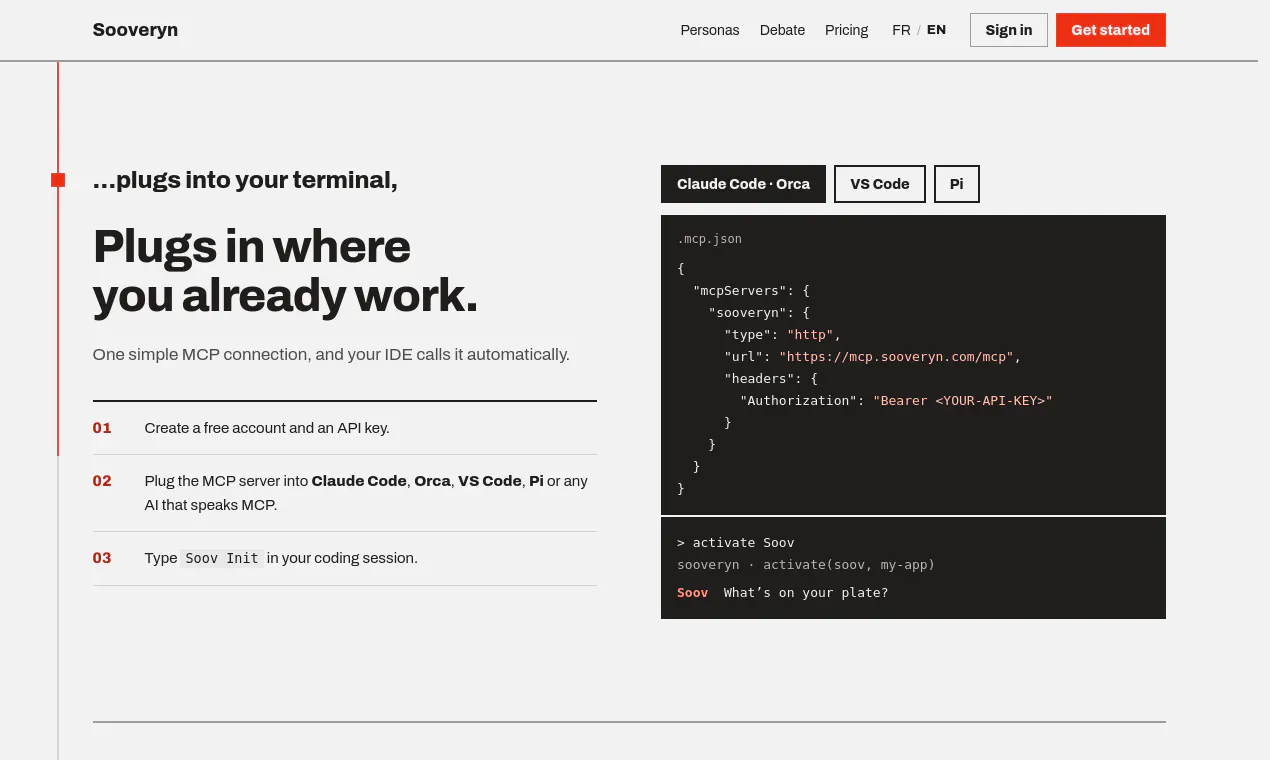The width and height of the screenshot is (1270, 760).
Task: Click the "What's on your plate?" reply
Action: [806, 593]
